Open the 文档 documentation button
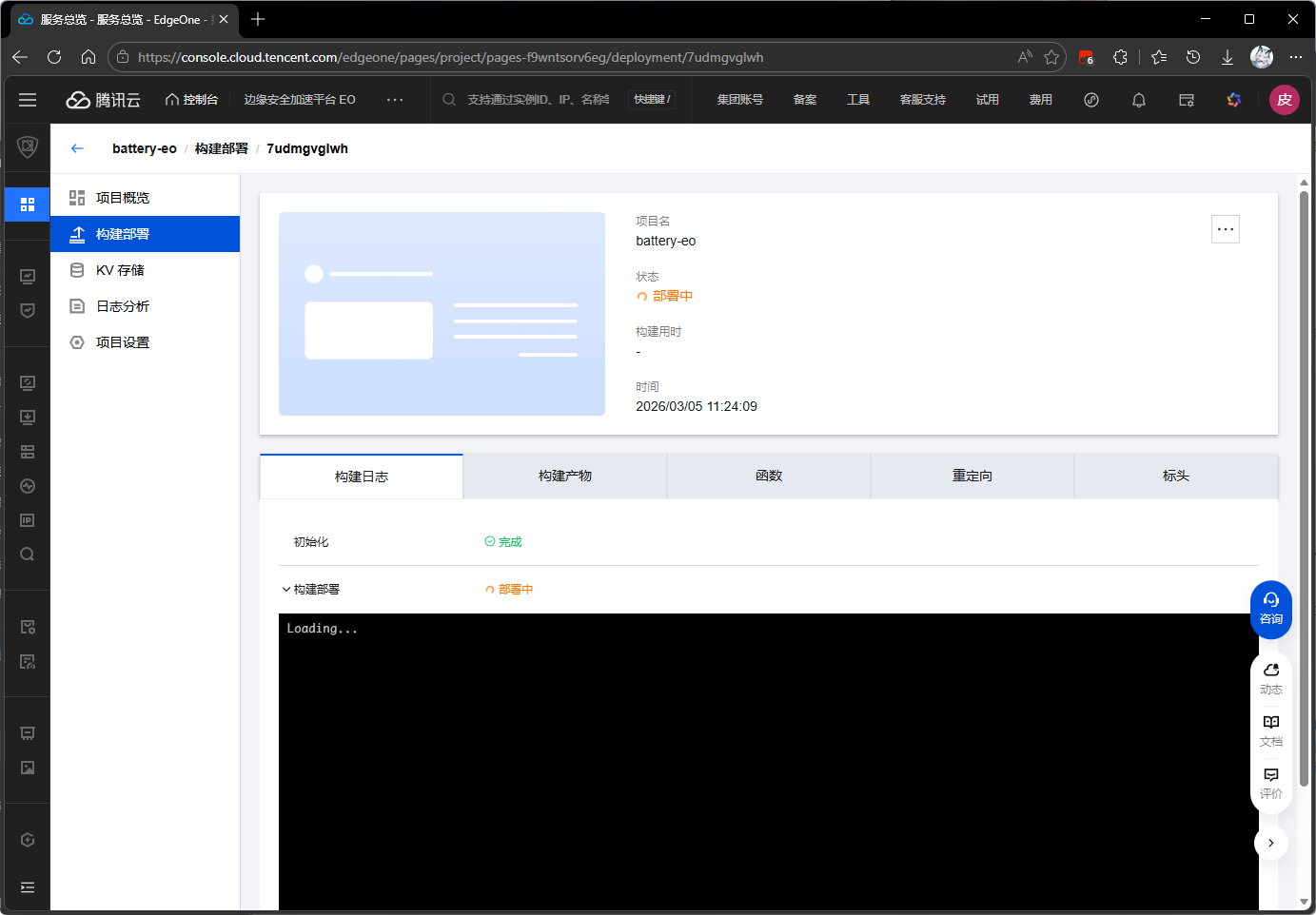Viewport: 1316px width, 915px height. point(1271,731)
